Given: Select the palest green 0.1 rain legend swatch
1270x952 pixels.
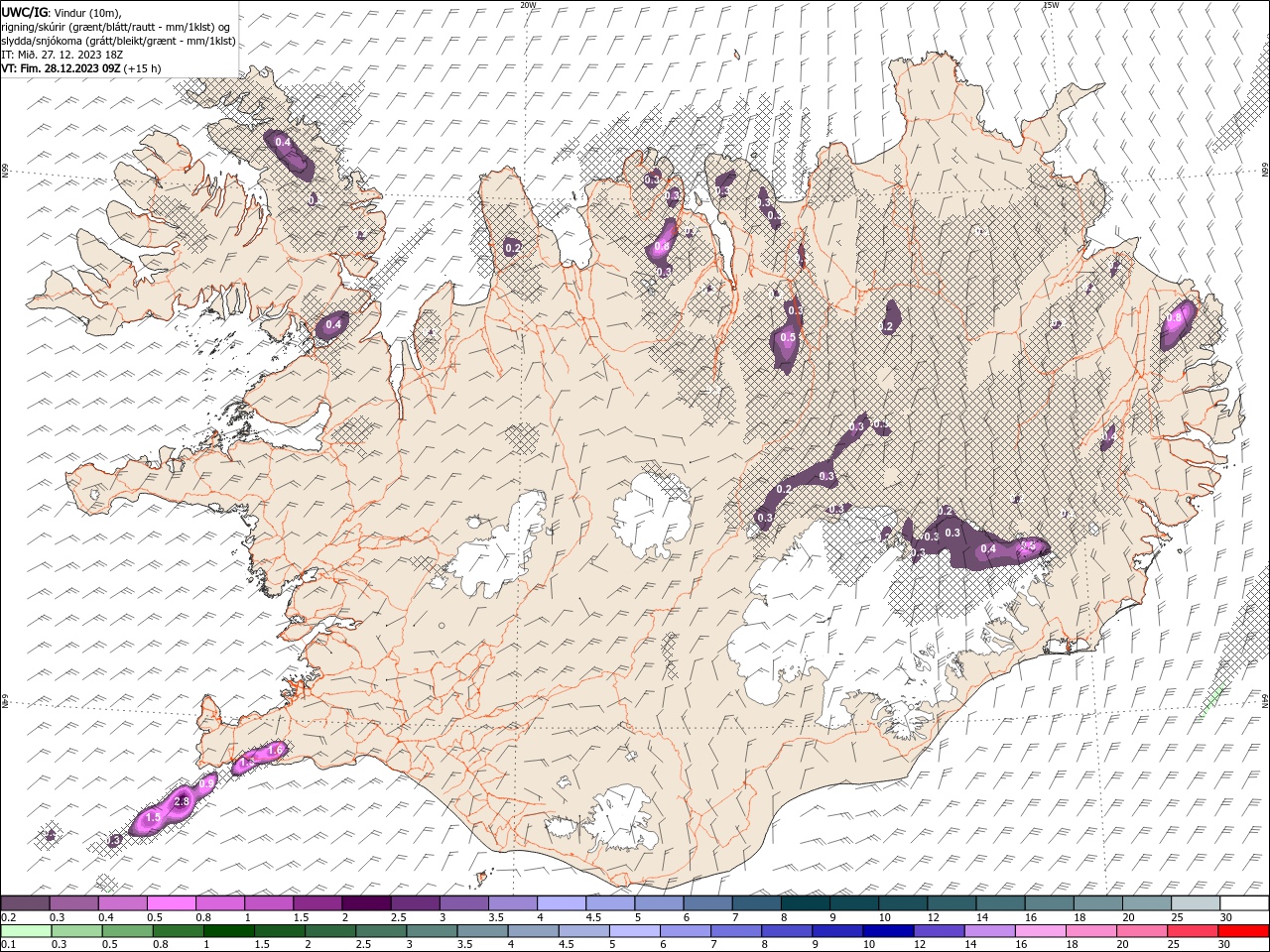Looking at the screenshot, I should [27, 931].
